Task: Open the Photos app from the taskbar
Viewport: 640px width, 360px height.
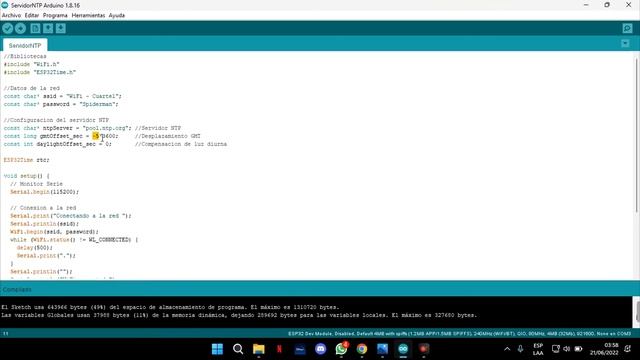Action: (382, 349)
